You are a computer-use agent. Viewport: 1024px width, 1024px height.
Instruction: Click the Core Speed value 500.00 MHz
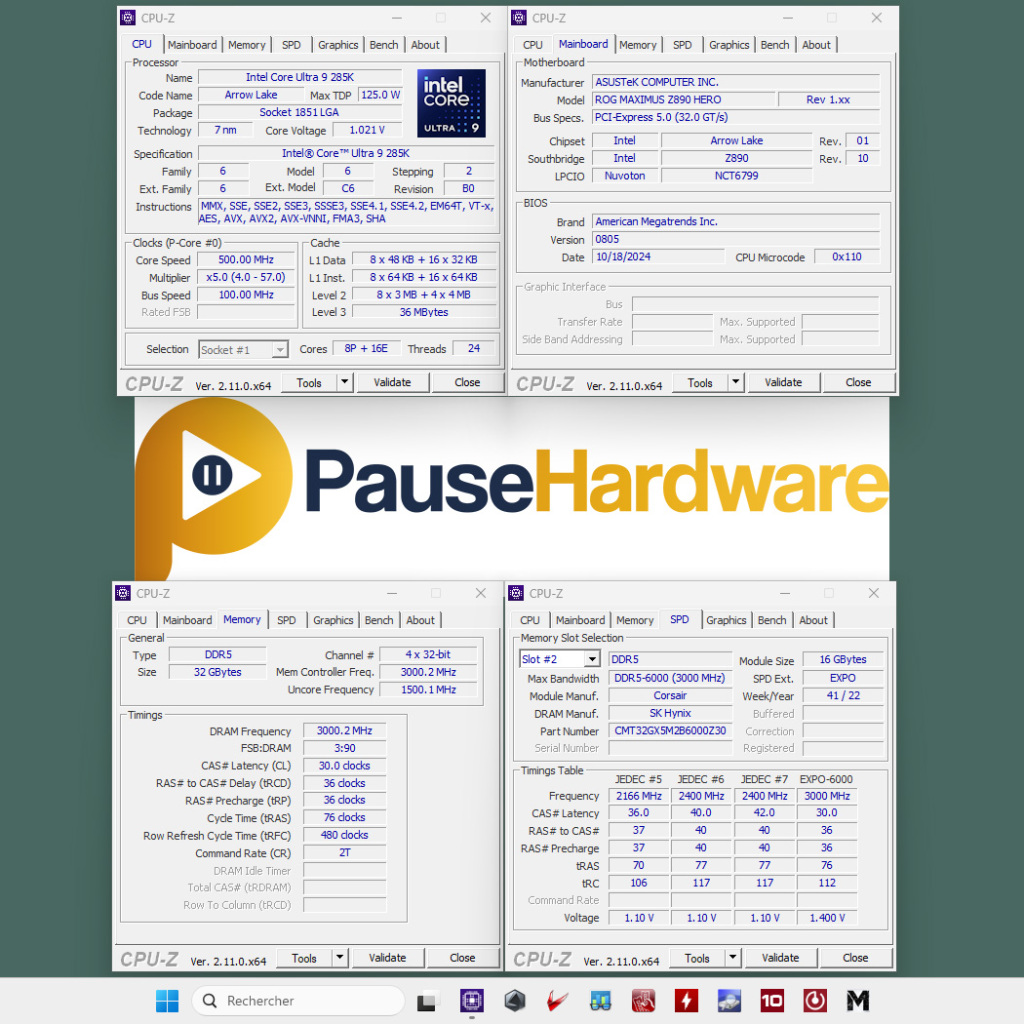point(246,259)
